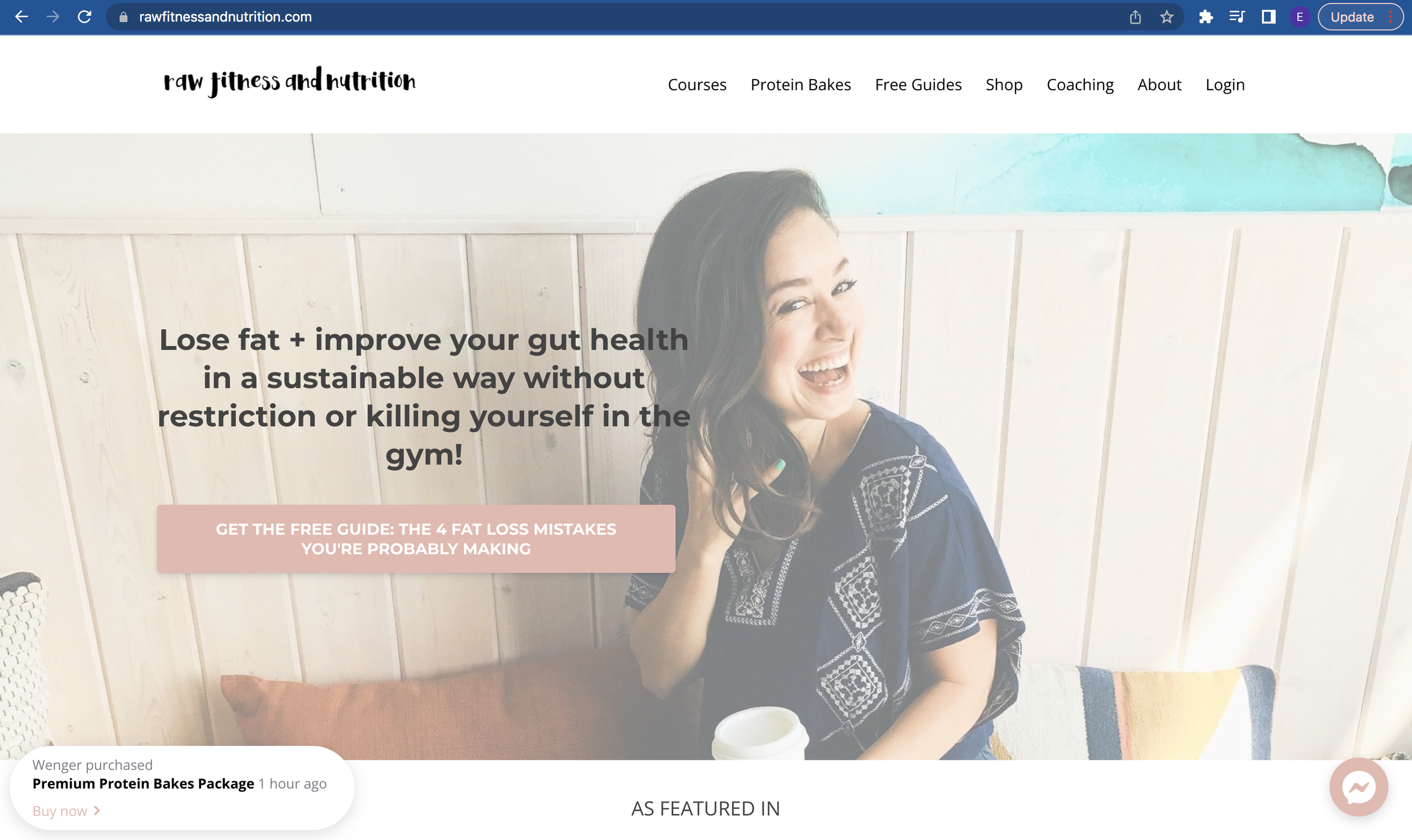Get the free fat loss mistakes guide

pos(416,539)
